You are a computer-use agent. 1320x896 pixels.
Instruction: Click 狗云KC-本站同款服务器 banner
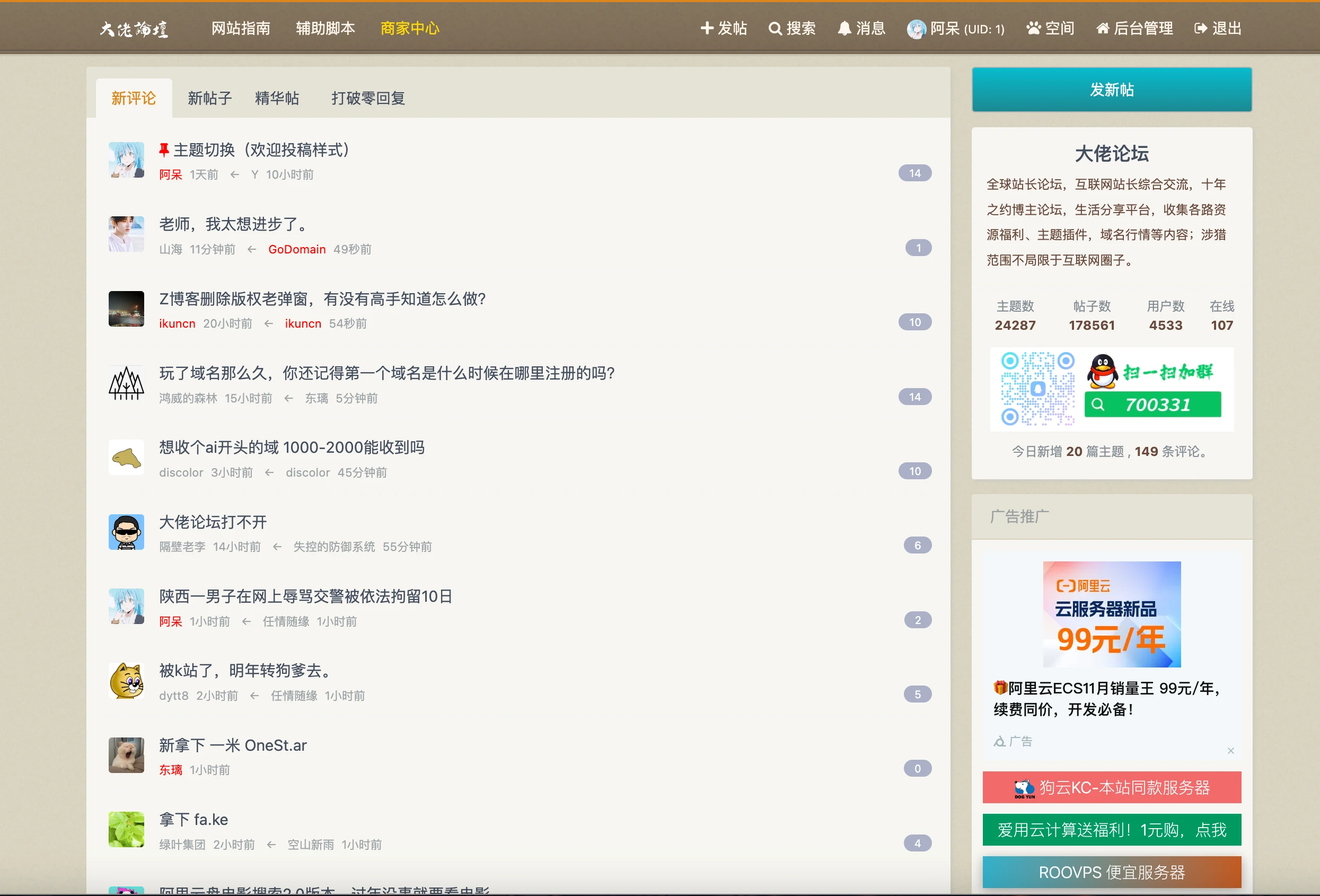click(x=1112, y=787)
